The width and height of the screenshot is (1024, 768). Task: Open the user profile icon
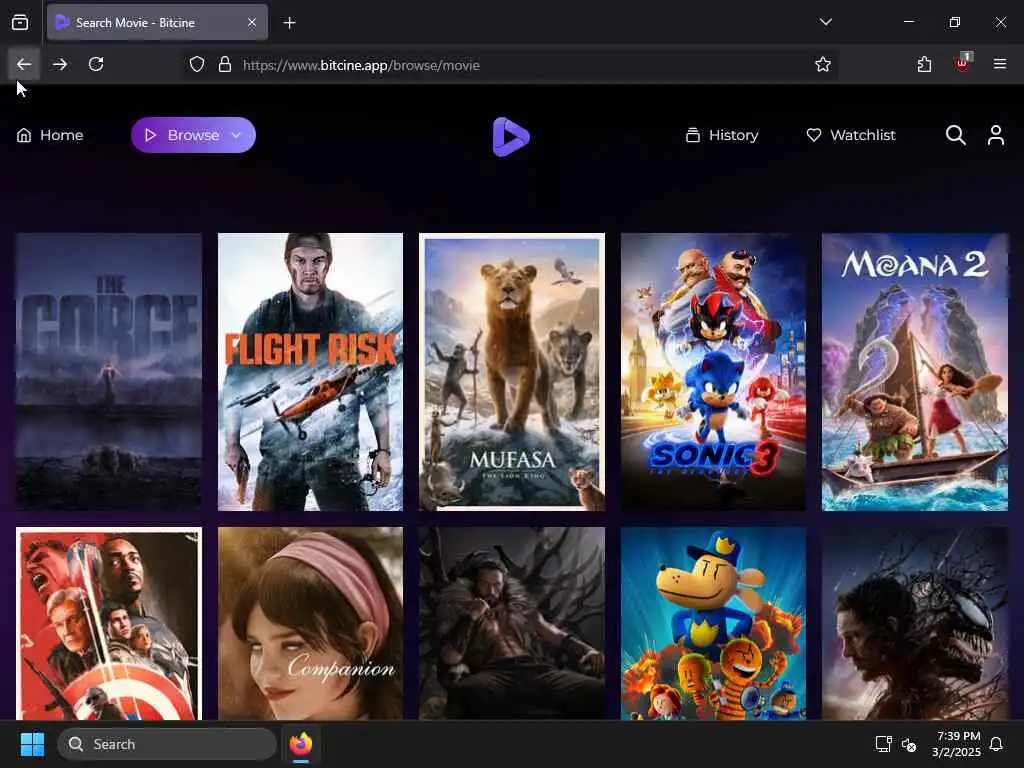[x=996, y=135]
